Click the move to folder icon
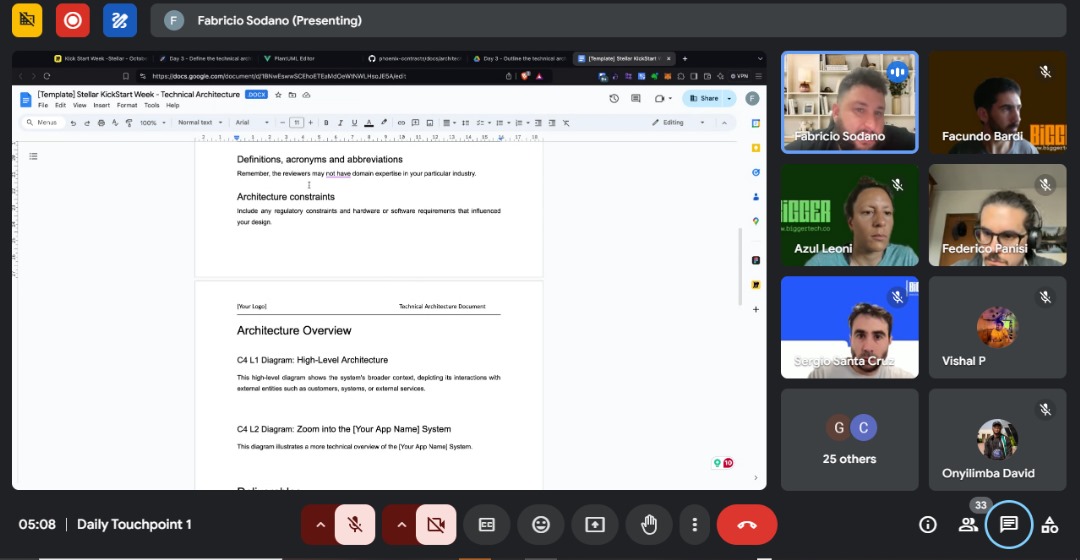This screenshot has height=560, width=1080. (292, 95)
